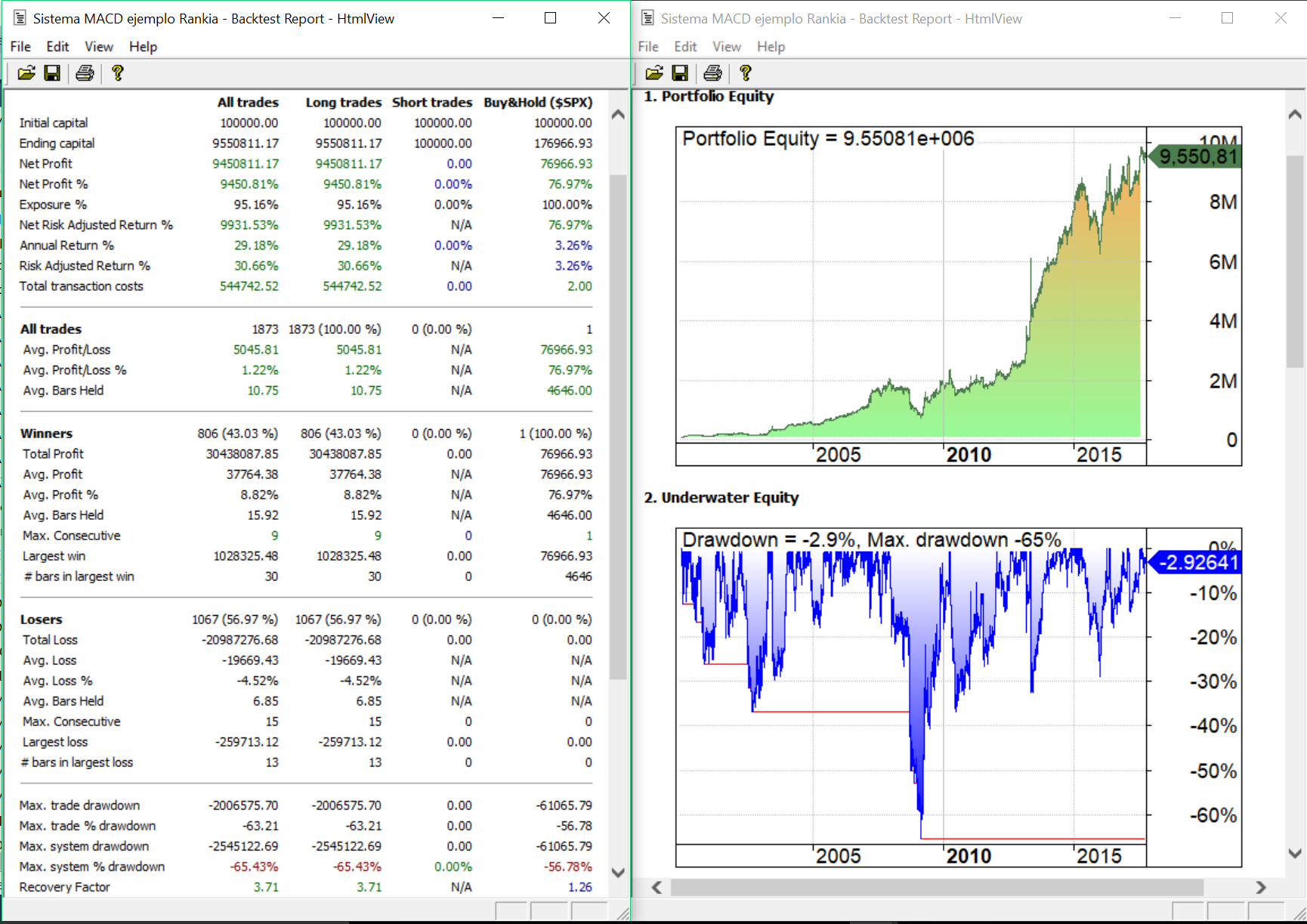1307x924 pixels.
Task: Maximize the left Backtest Report window
Action: (x=550, y=18)
